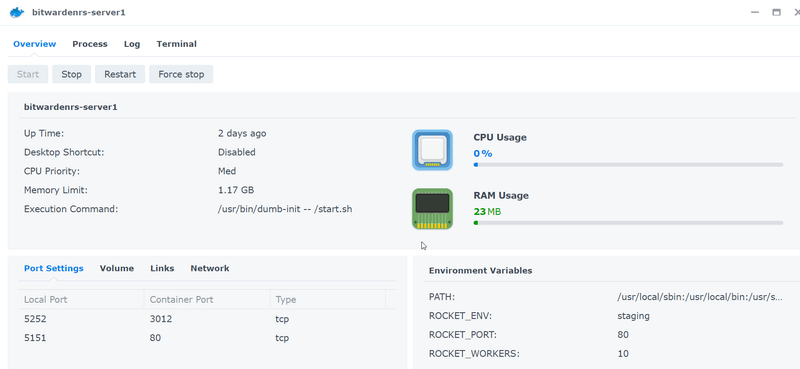Click the 'CPU Usage' heading
Viewport: 800px width, 369px height.
[500, 137]
